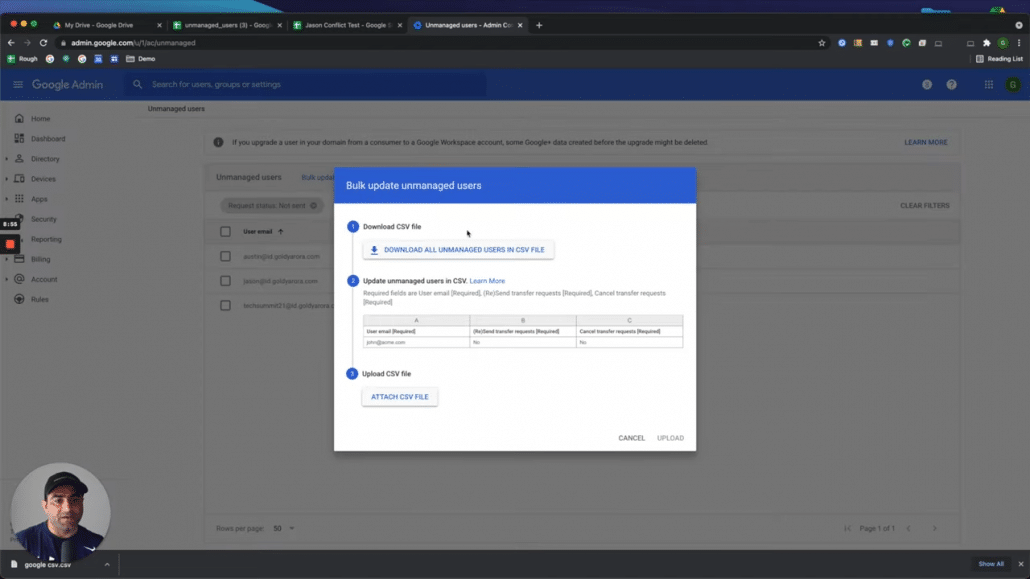Expand the Billing section arrow
The image size is (1030, 579).
point(7,259)
